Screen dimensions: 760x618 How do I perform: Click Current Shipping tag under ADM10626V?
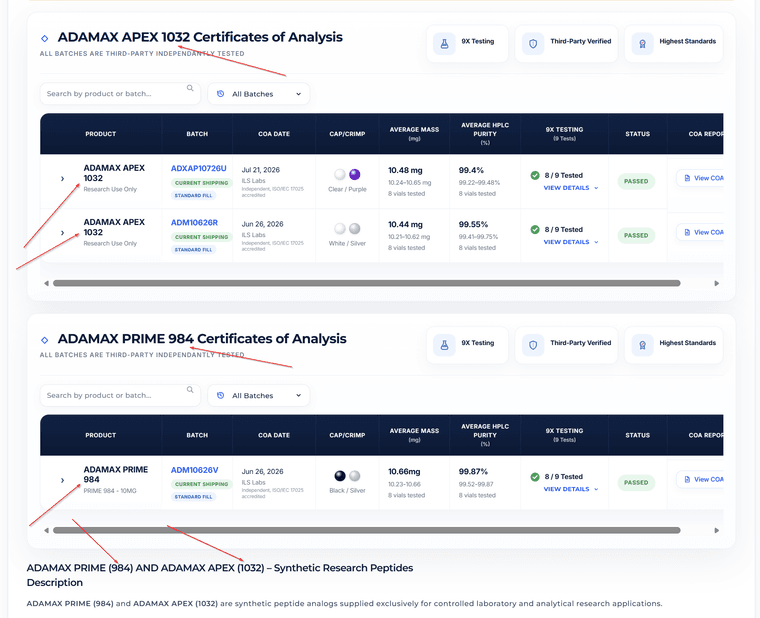click(x=202, y=485)
